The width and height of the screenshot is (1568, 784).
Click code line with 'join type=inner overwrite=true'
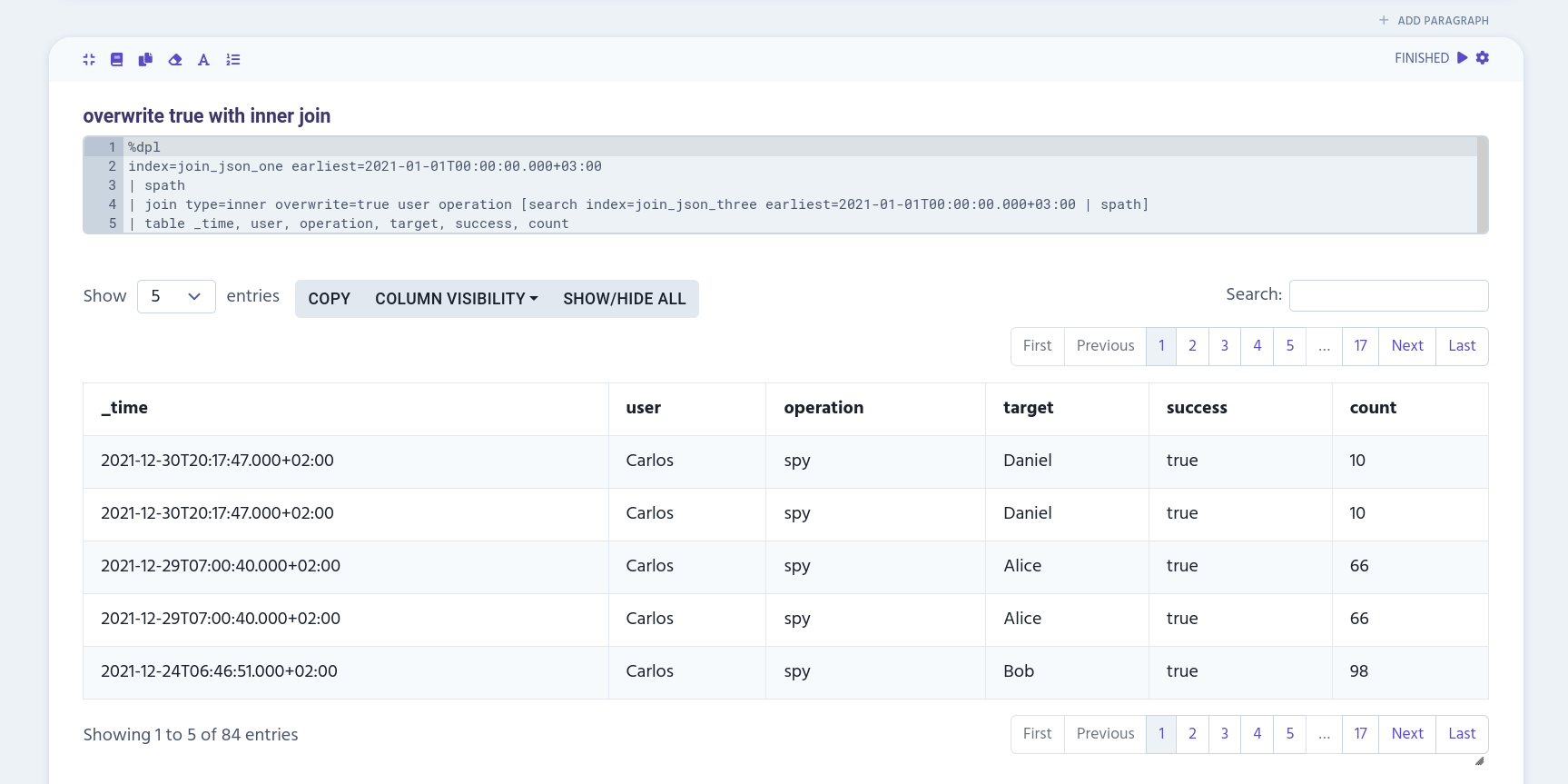pos(638,204)
